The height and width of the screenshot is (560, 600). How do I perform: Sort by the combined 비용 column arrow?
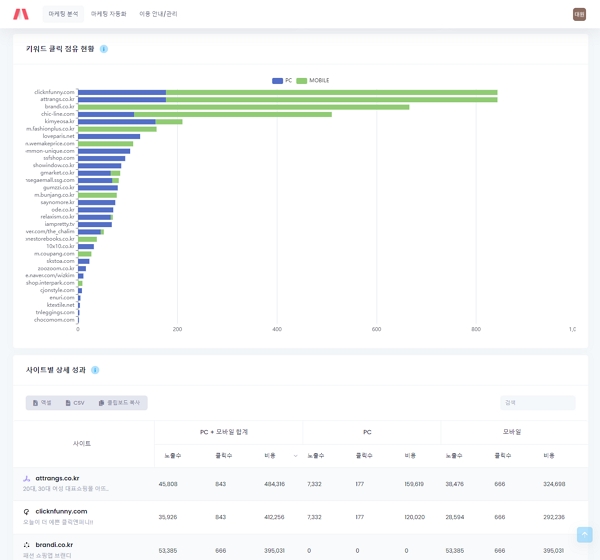tap(295, 456)
